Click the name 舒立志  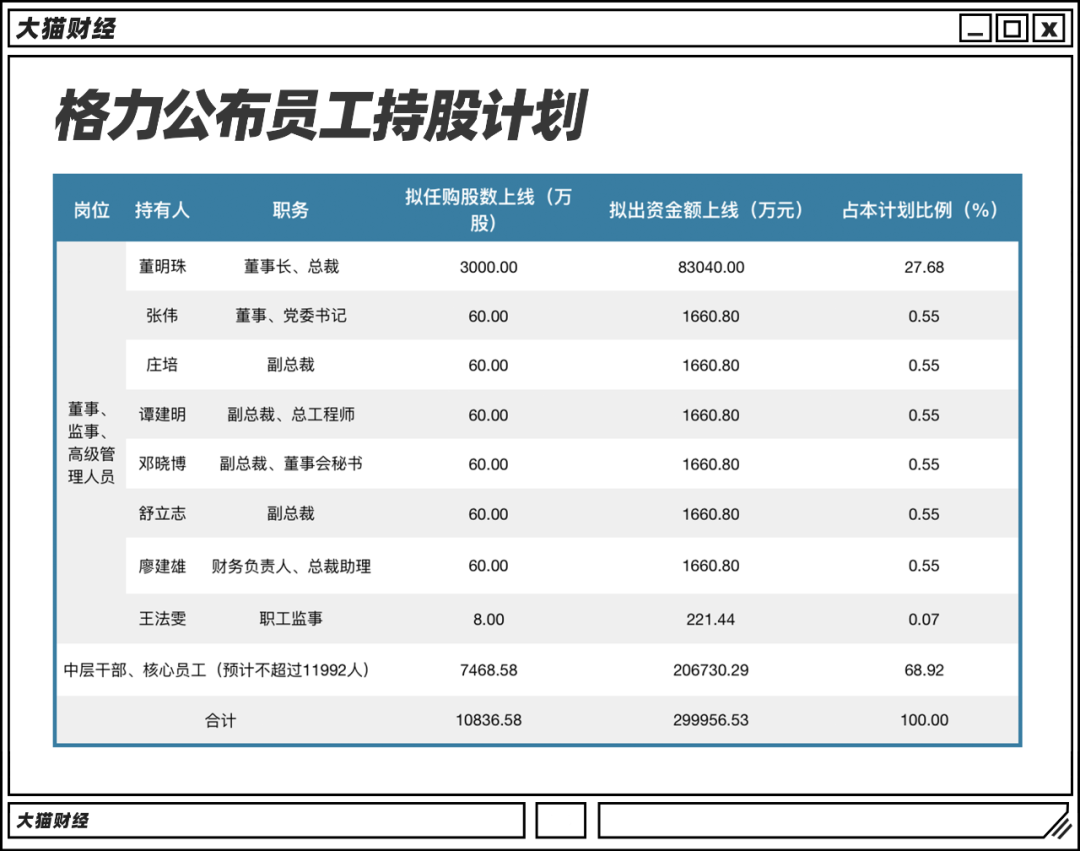(163, 513)
